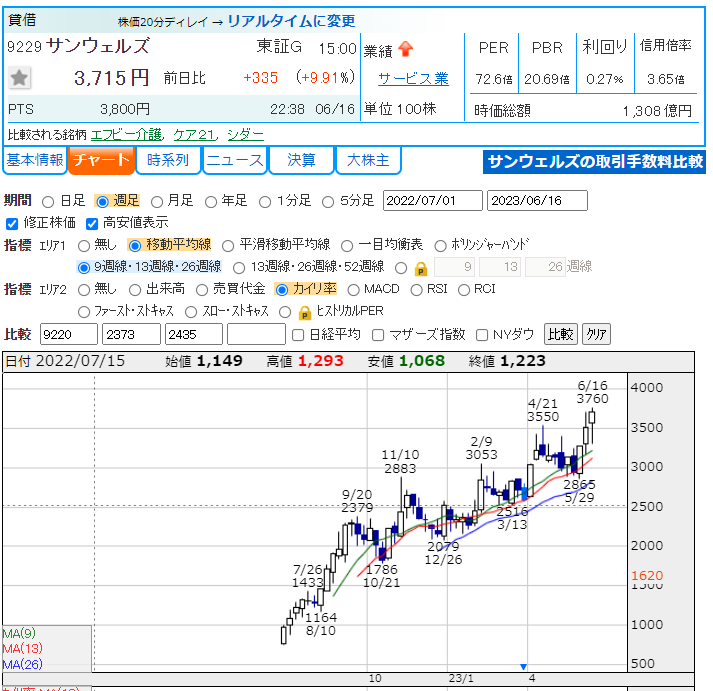Click the blue triangle marker on chart axis

click(x=523, y=666)
